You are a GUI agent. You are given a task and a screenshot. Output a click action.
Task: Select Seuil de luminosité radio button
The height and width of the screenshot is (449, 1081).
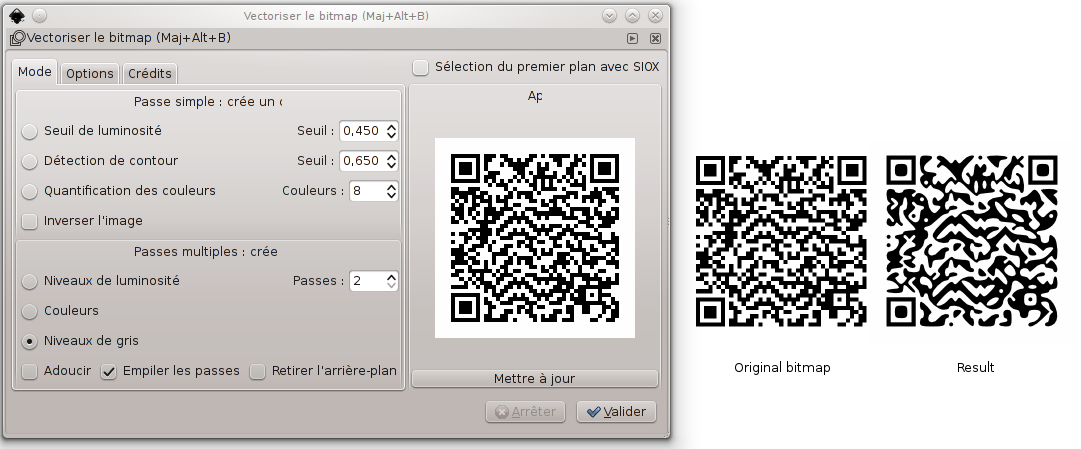[x=30, y=131]
